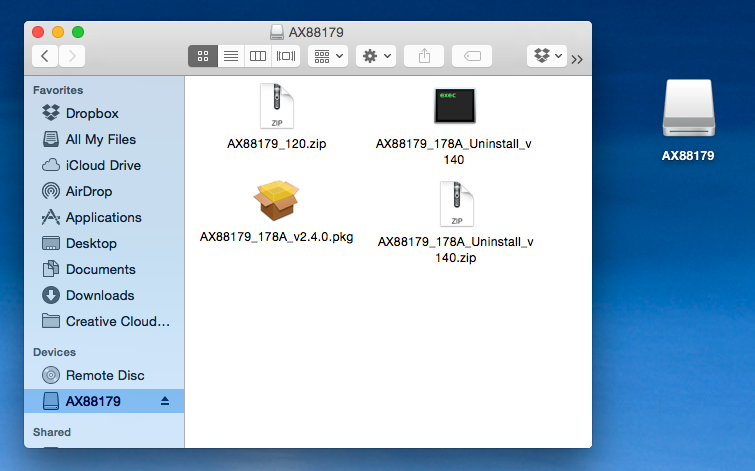Go back with the back arrow button

(x=45, y=56)
